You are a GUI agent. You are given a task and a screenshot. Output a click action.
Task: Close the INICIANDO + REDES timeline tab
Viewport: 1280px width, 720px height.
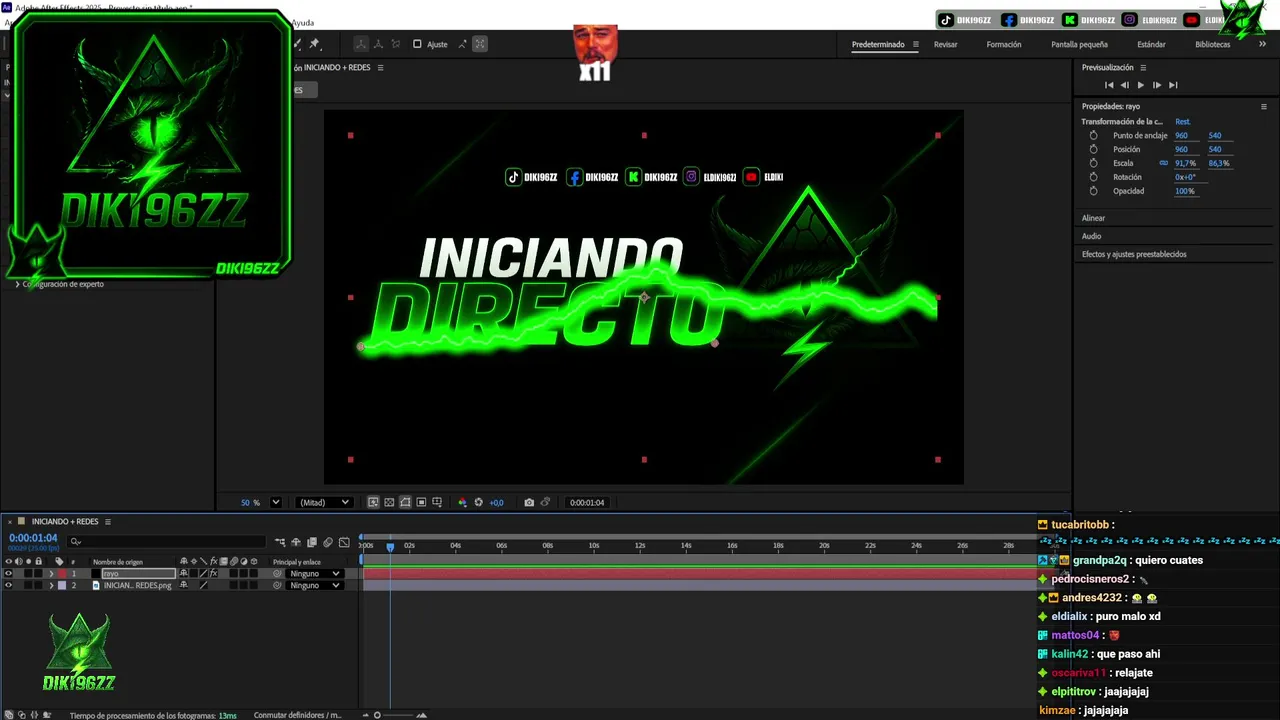(9, 521)
